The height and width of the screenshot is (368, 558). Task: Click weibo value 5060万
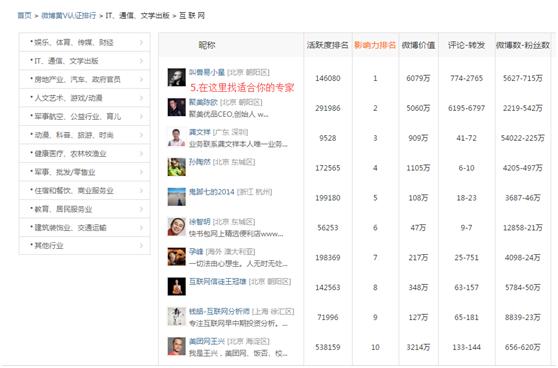418,108
